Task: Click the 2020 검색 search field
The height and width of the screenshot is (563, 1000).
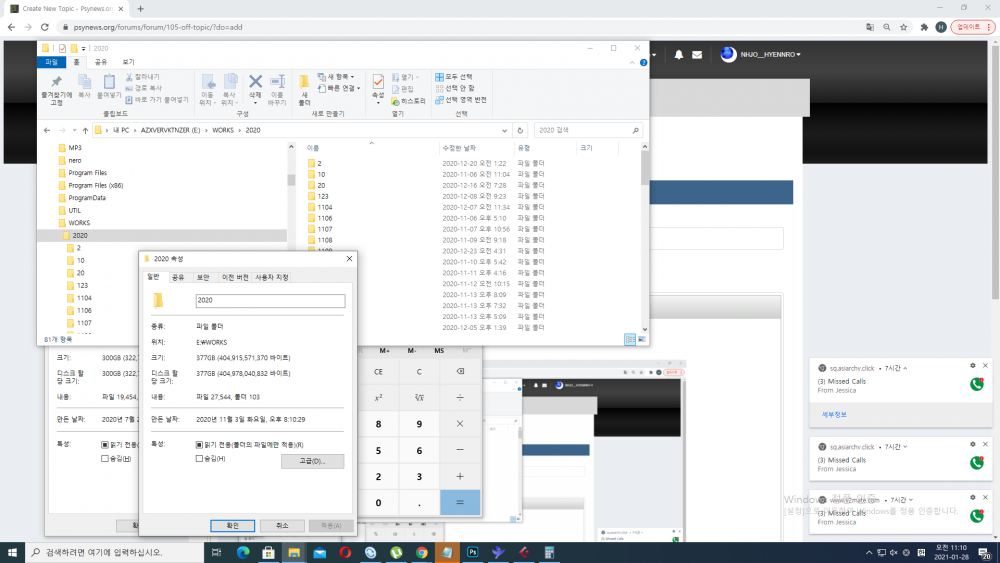Action: (584, 130)
